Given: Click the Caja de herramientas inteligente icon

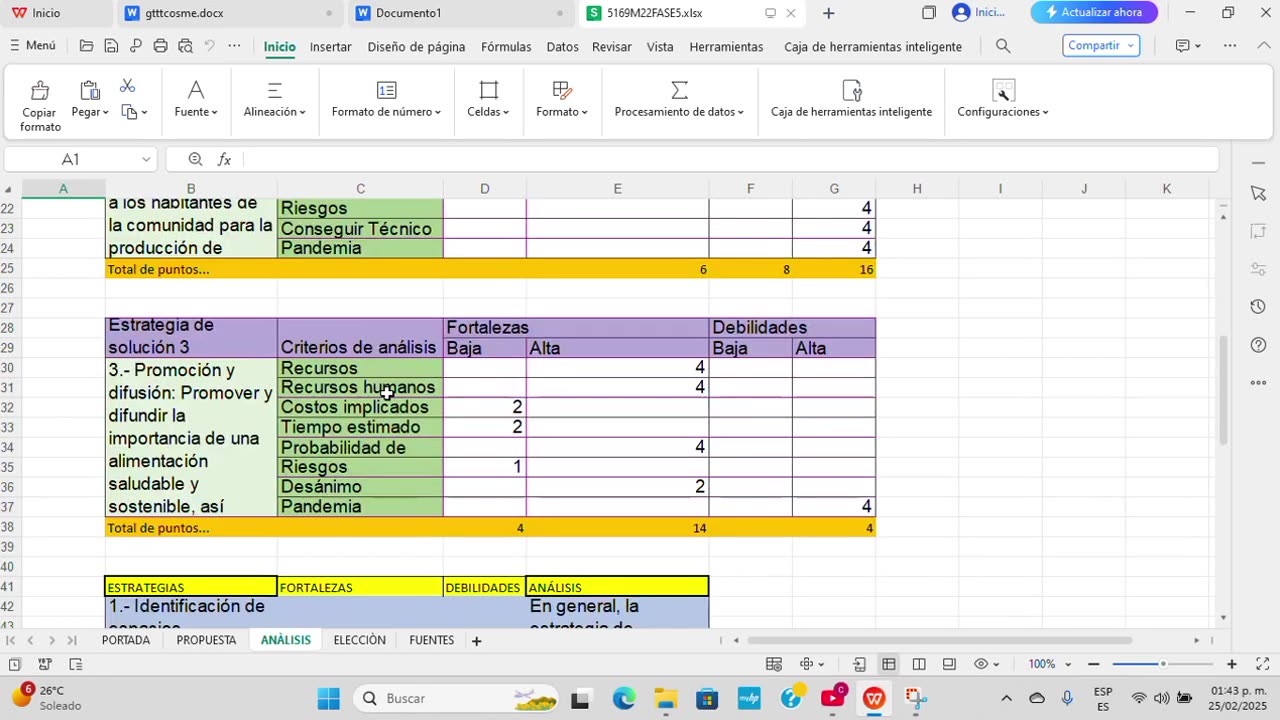Looking at the screenshot, I should (852, 91).
